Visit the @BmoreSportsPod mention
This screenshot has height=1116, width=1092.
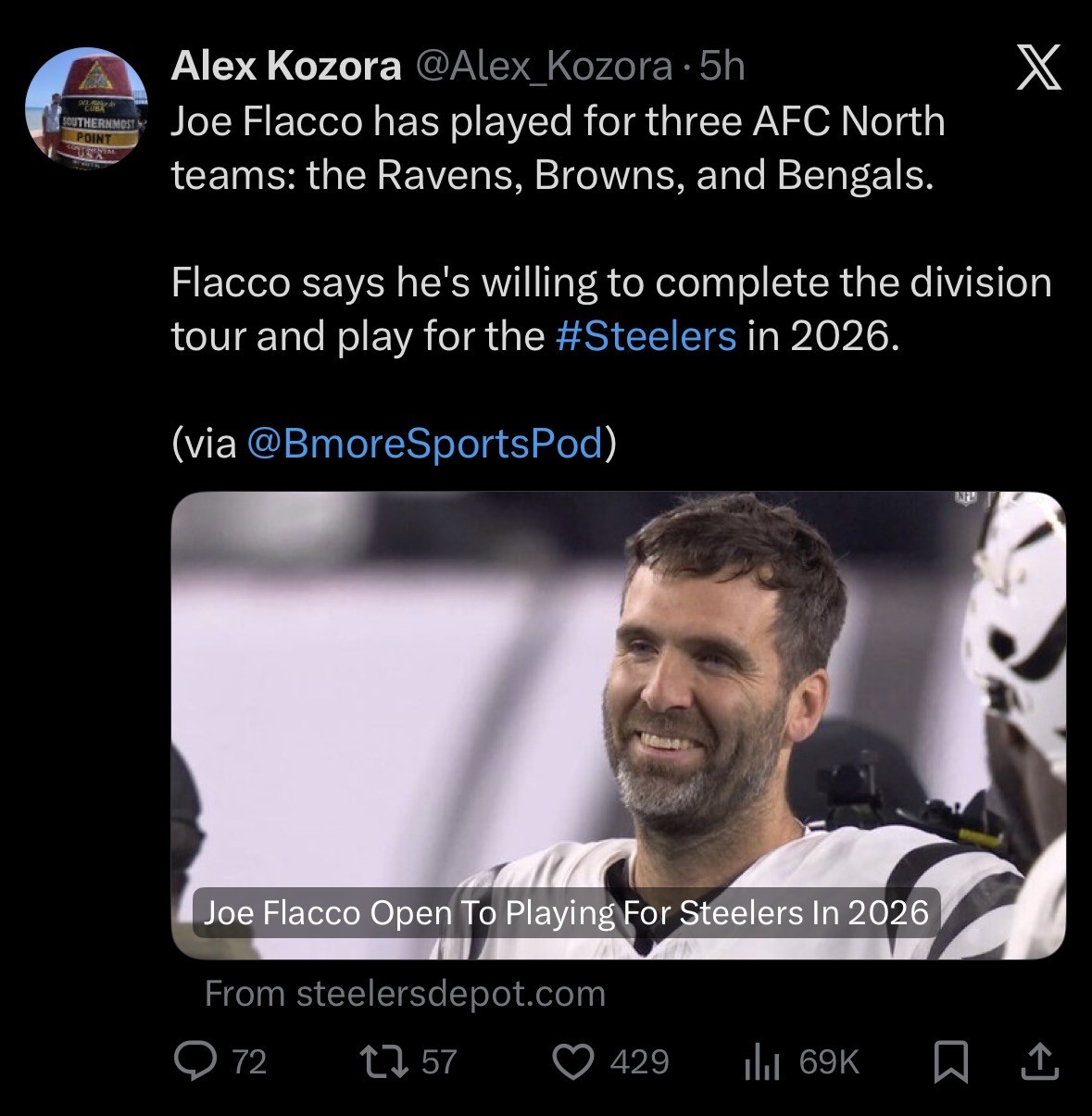tap(426, 443)
